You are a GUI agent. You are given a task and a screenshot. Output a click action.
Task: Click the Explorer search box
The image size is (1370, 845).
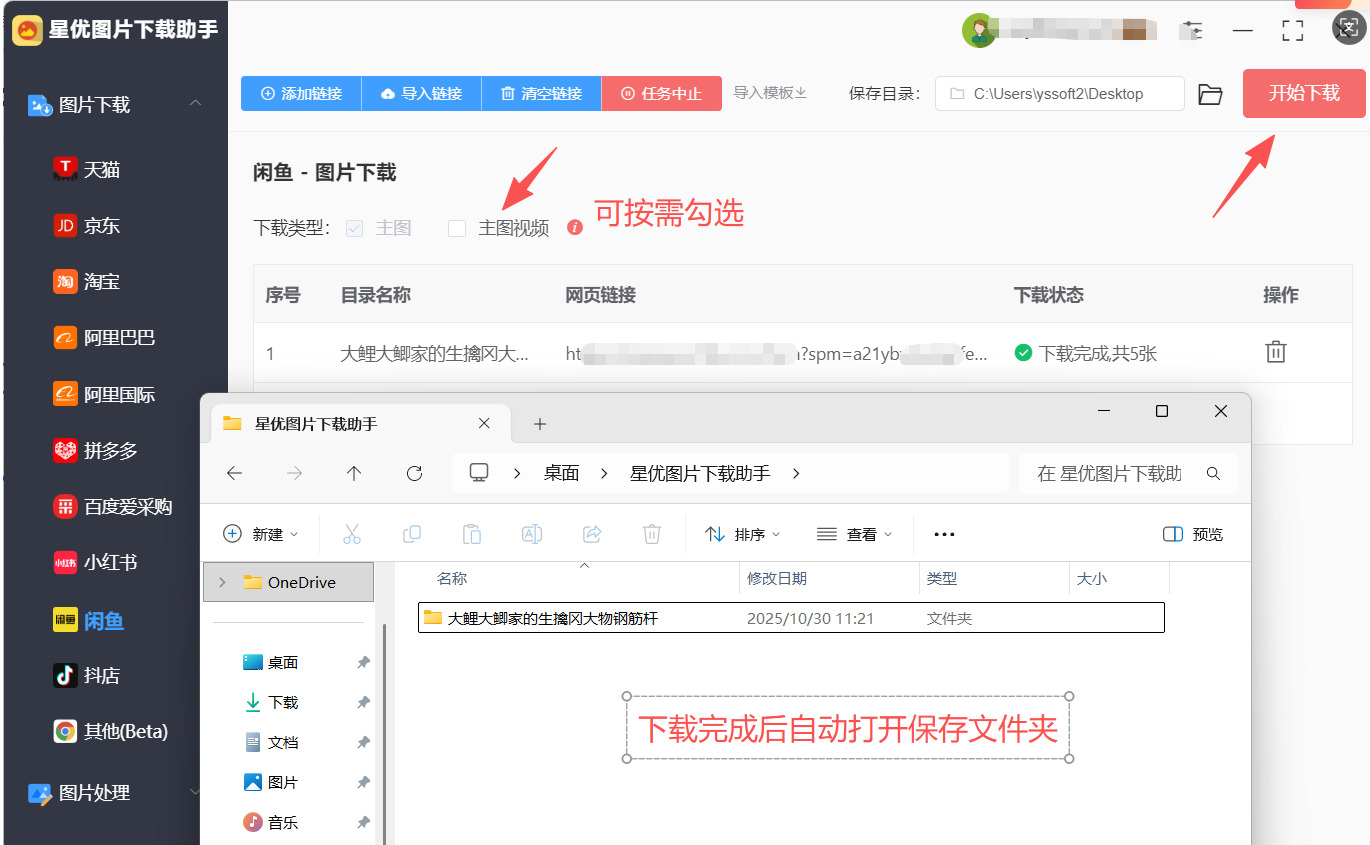[x=1128, y=474]
